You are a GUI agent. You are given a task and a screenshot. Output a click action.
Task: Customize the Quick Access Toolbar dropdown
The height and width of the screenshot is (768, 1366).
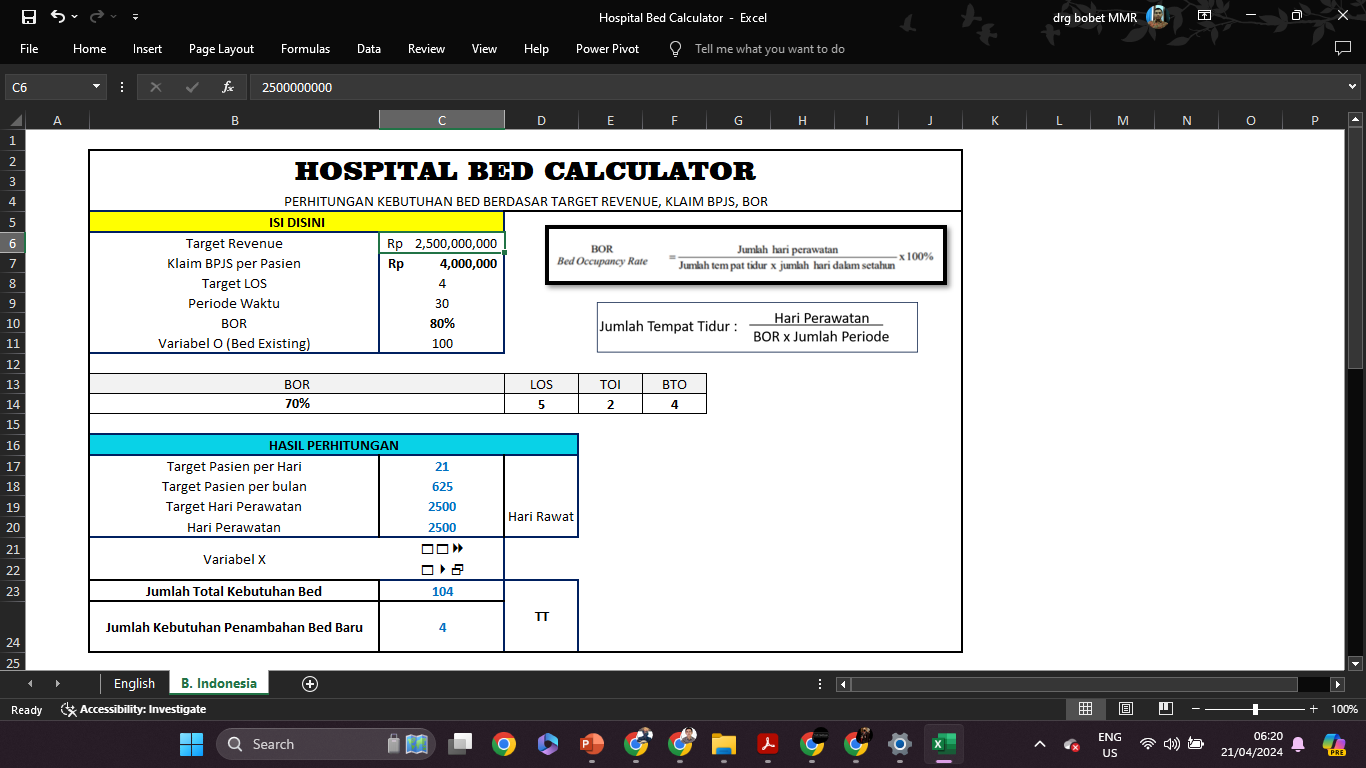(135, 17)
